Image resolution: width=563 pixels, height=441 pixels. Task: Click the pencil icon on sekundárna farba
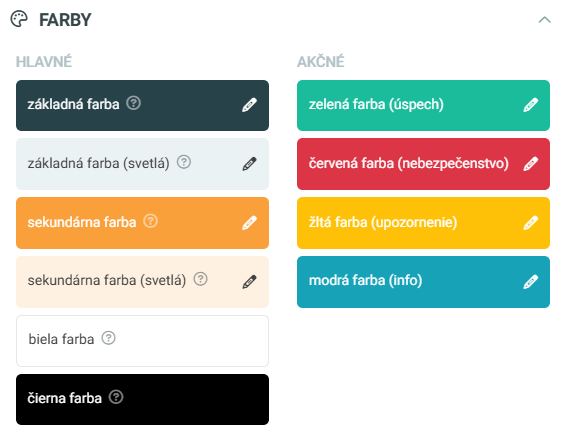click(x=249, y=223)
